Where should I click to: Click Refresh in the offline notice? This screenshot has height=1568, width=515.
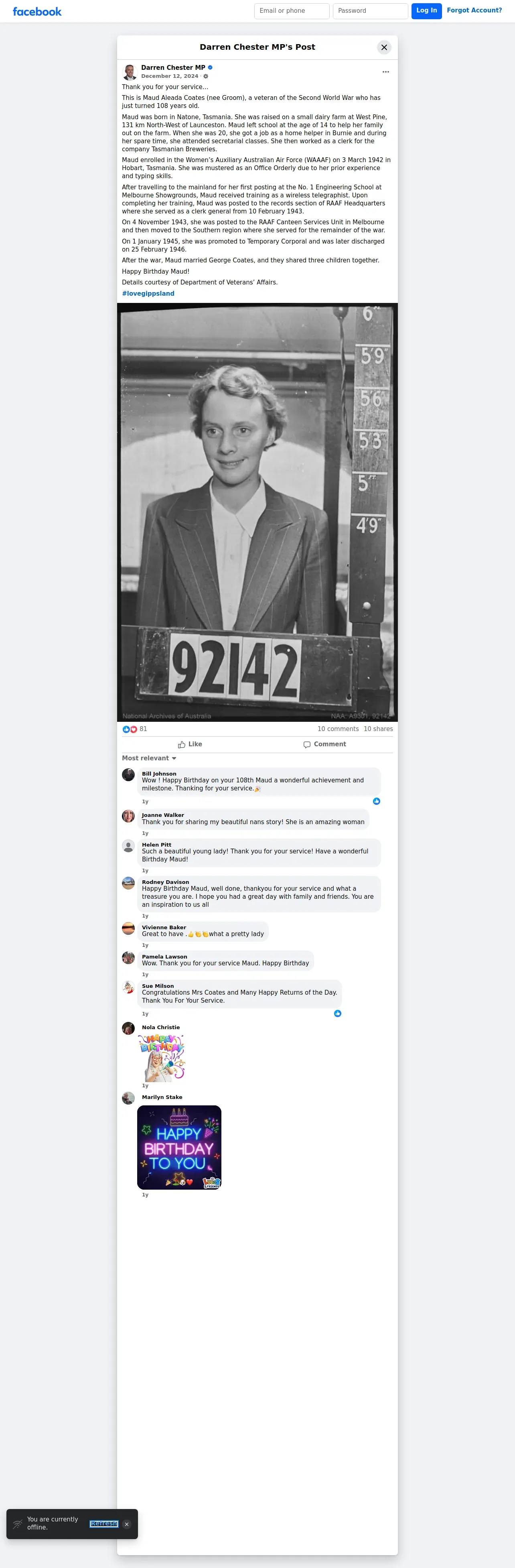pyautogui.click(x=104, y=1523)
